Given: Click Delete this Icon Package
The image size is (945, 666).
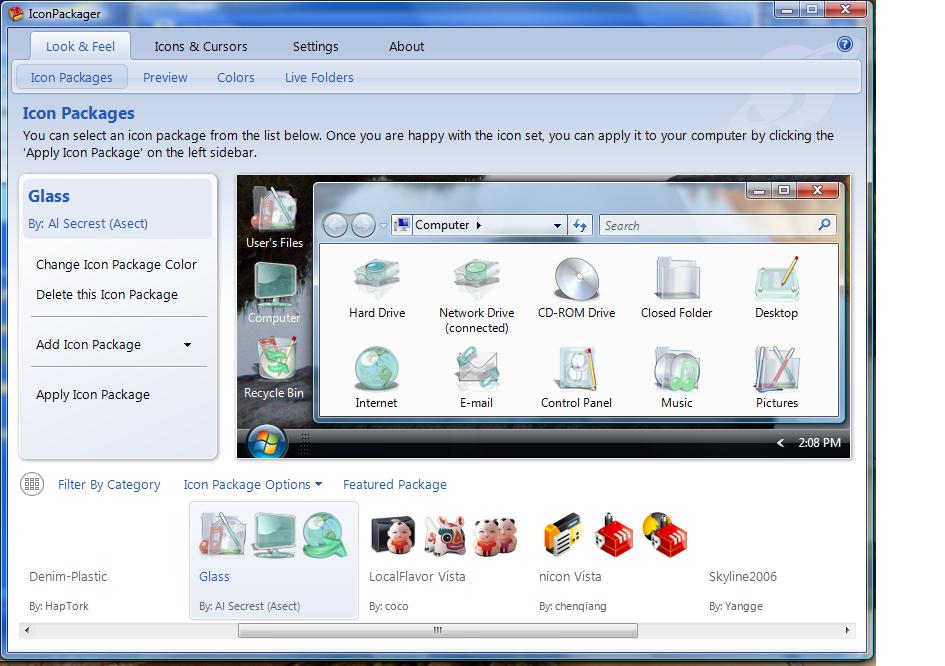Looking at the screenshot, I should tap(107, 295).
